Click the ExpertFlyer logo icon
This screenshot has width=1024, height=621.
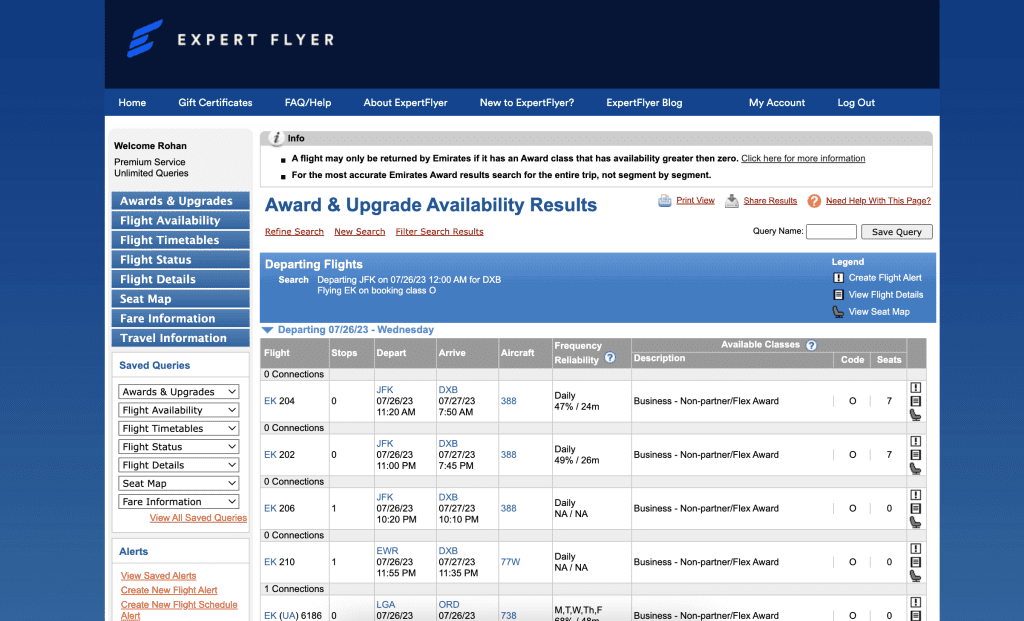144,39
